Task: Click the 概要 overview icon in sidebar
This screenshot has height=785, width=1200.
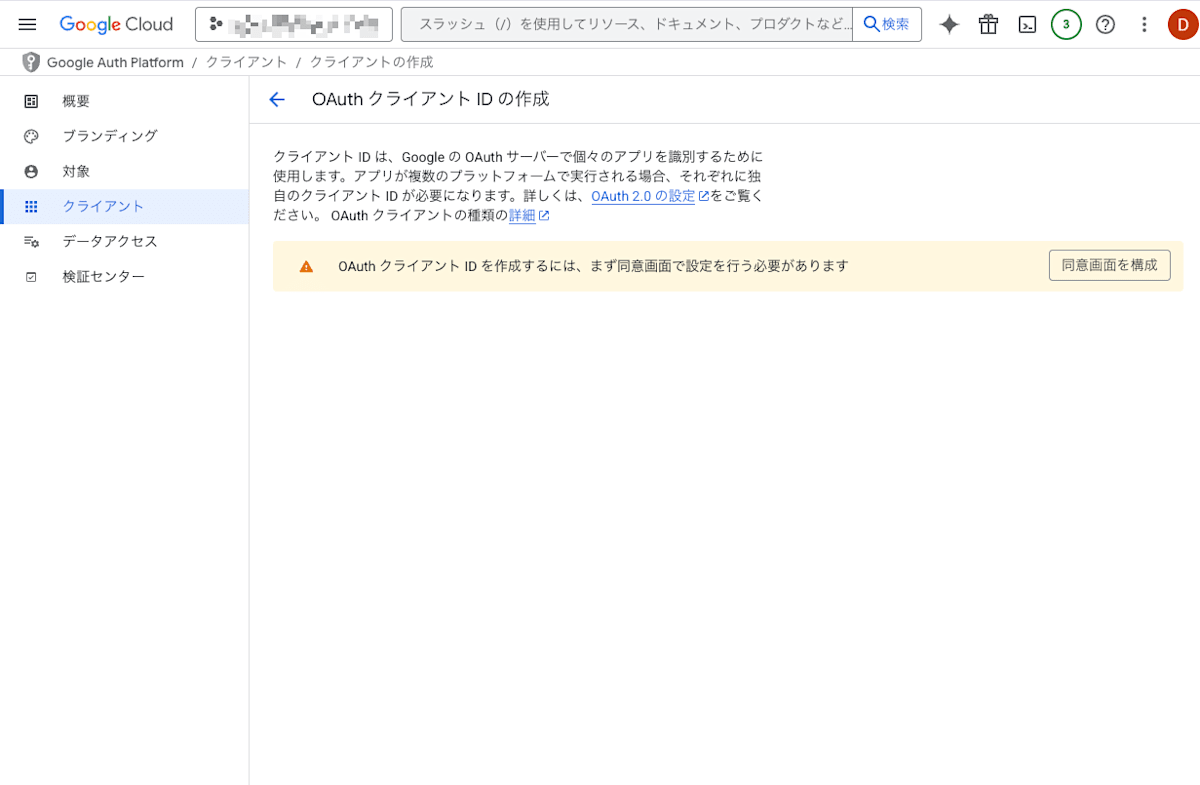Action: tap(31, 101)
